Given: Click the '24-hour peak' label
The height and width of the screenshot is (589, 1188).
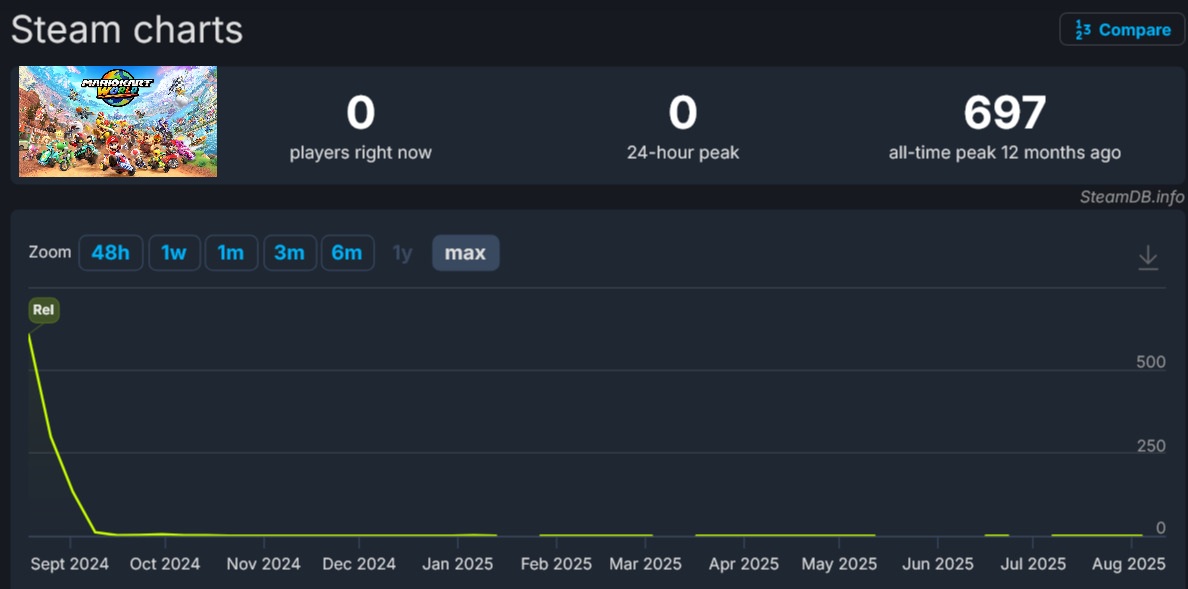Looking at the screenshot, I should (x=683, y=152).
